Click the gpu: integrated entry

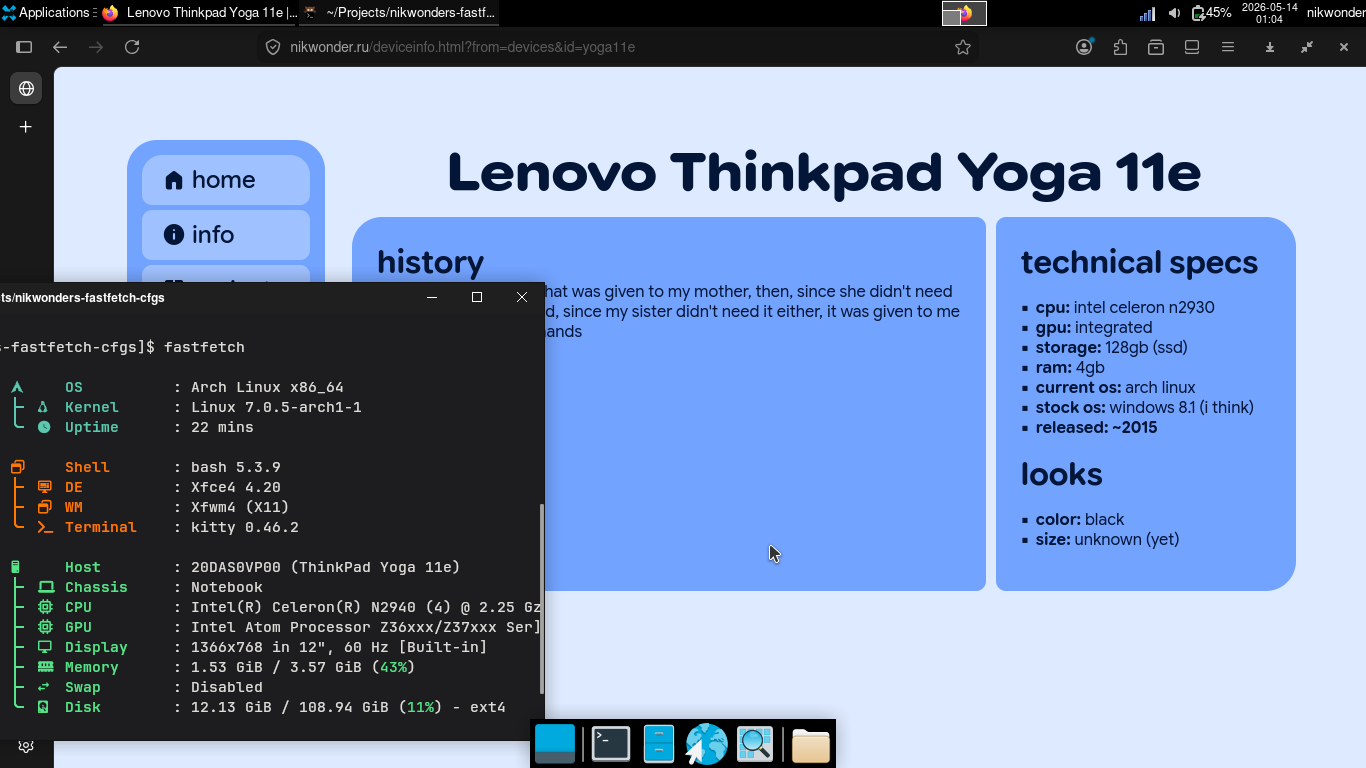coord(1094,328)
